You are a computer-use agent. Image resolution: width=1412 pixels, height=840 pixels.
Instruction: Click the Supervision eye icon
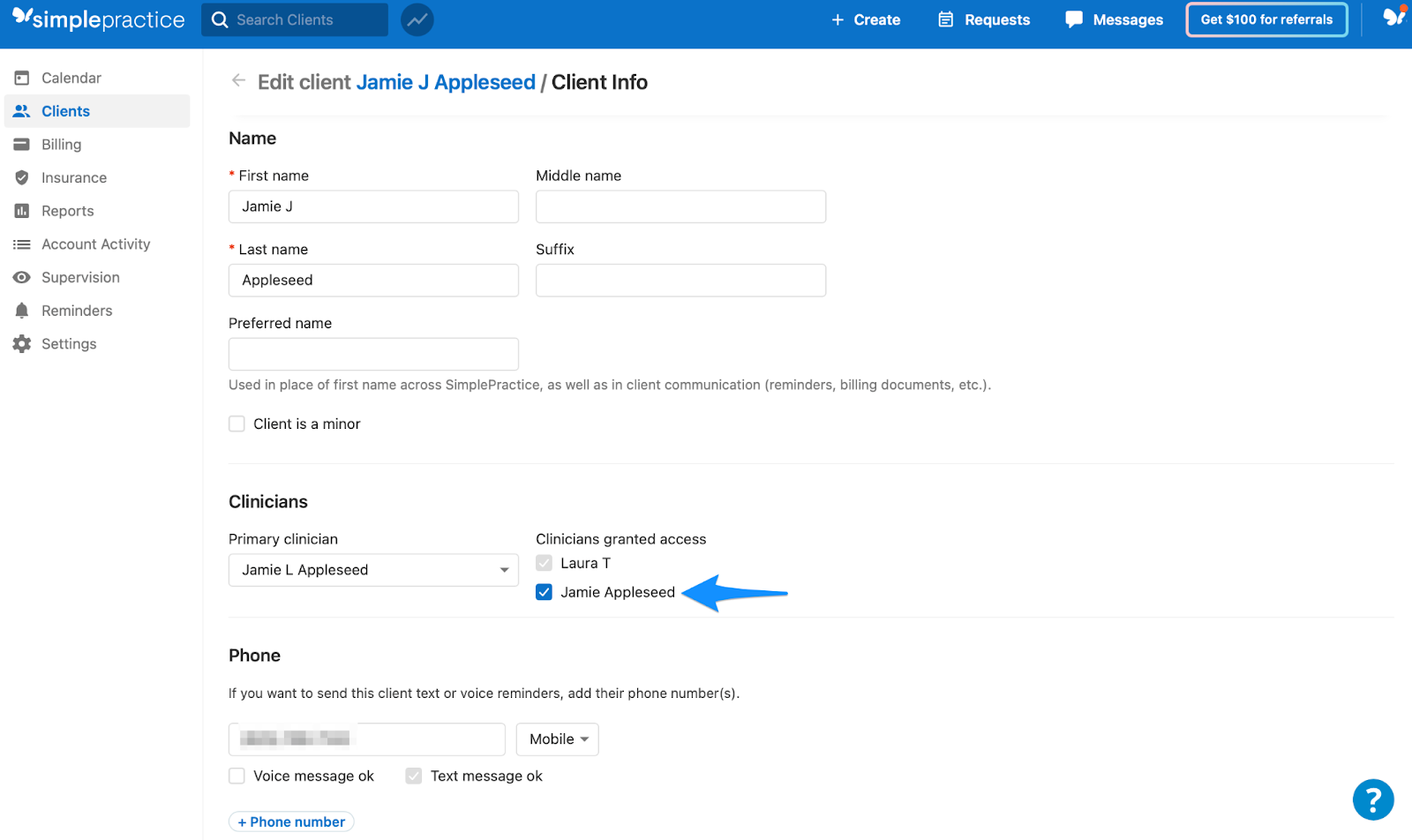coord(22,277)
